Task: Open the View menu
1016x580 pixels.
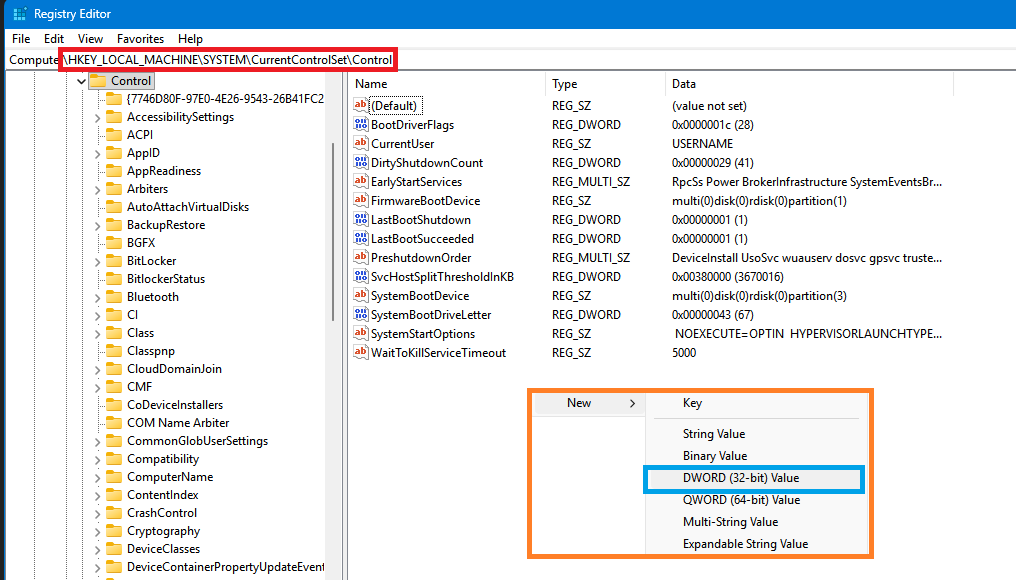Action: (90, 39)
